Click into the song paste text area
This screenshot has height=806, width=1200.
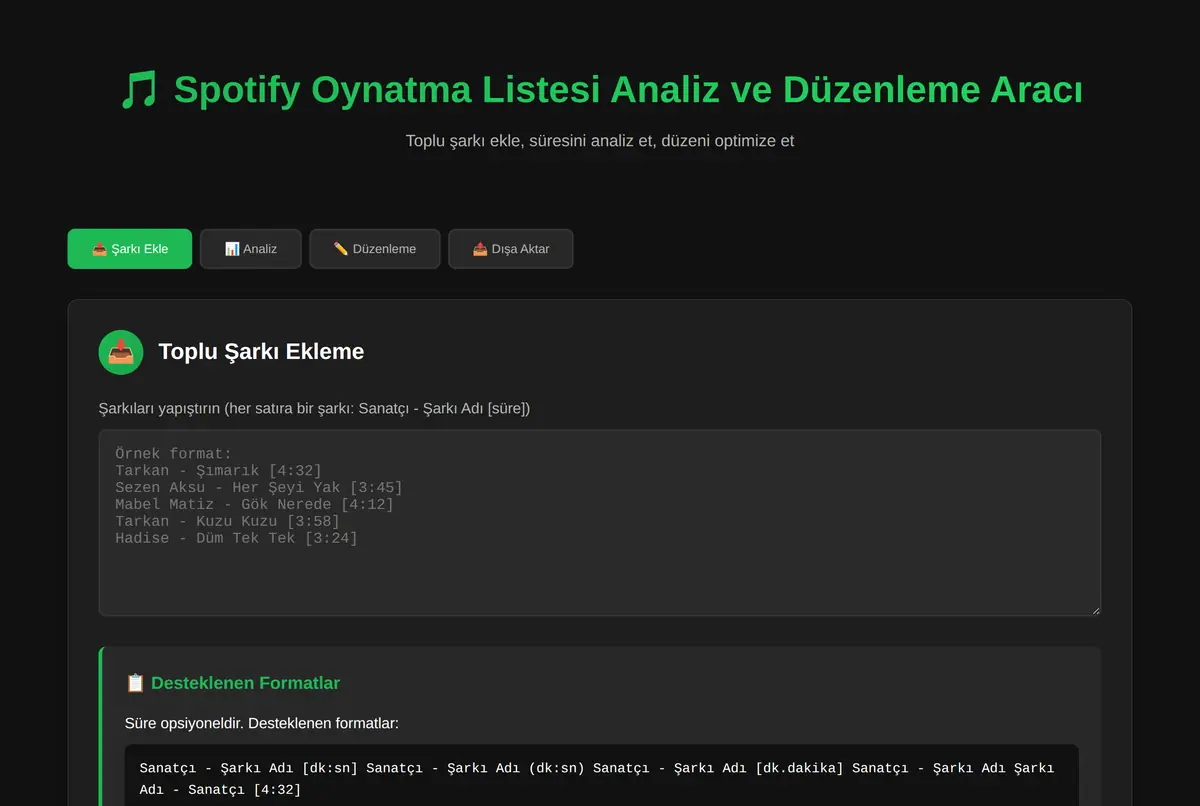[x=600, y=523]
